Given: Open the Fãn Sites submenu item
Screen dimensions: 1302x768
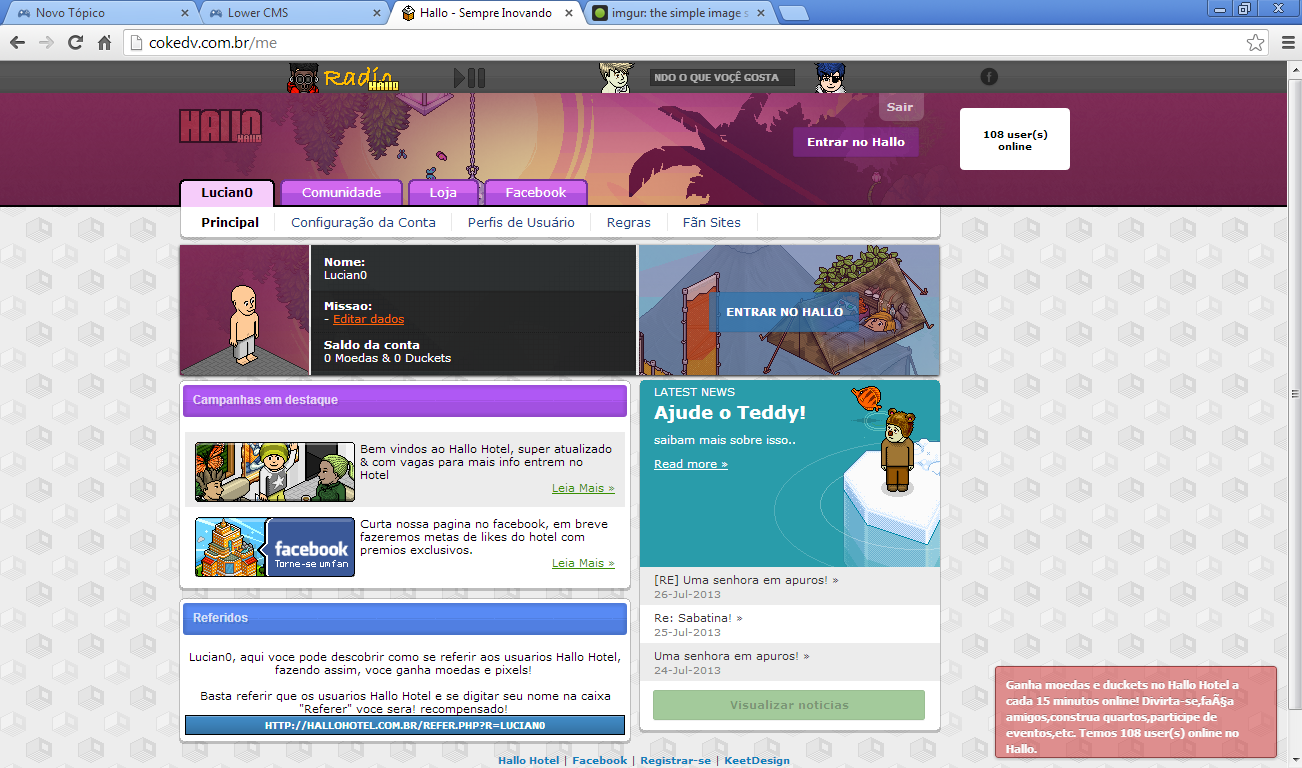Looking at the screenshot, I should [712, 223].
